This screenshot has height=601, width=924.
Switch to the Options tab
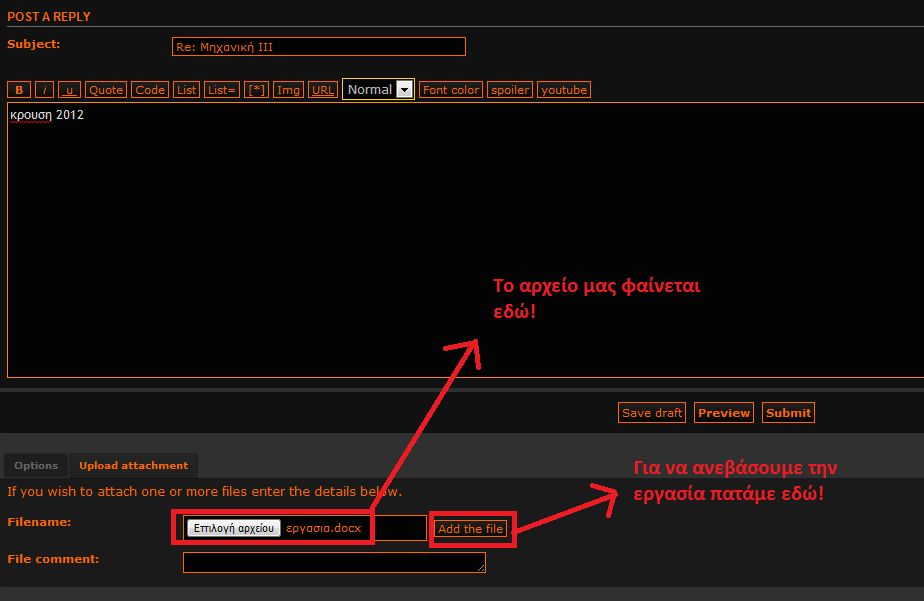click(x=36, y=466)
